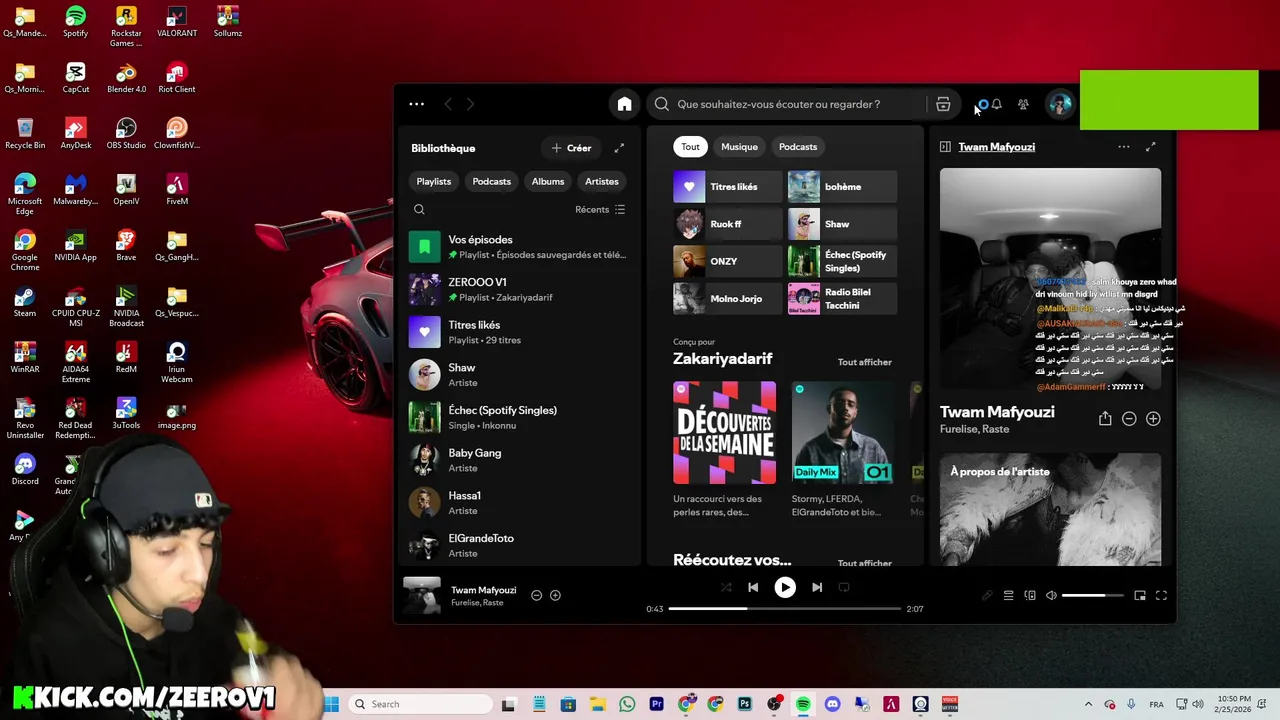Open the lyrics microphone icon
The height and width of the screenshot is (720, 1280).
(x=987, y=595)
